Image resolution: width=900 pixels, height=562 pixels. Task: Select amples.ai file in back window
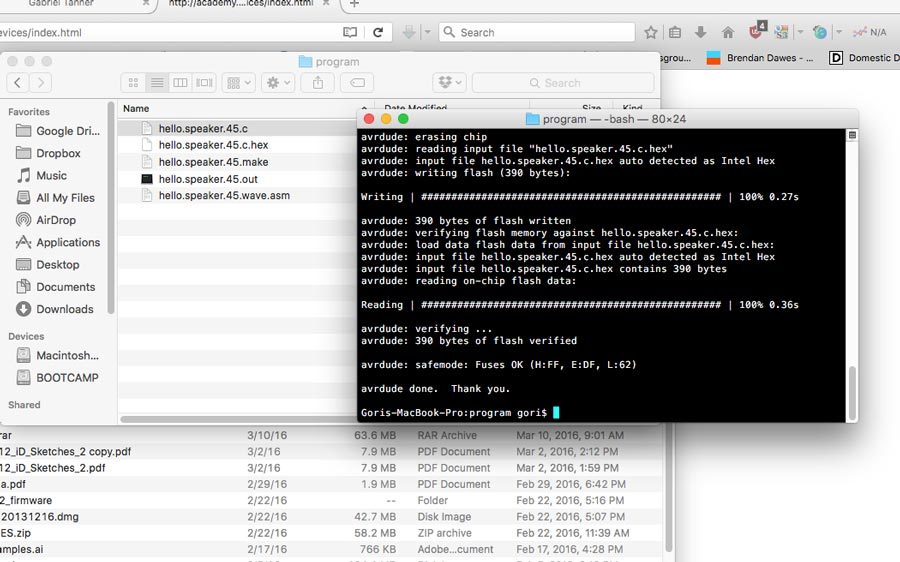(22, 549)
